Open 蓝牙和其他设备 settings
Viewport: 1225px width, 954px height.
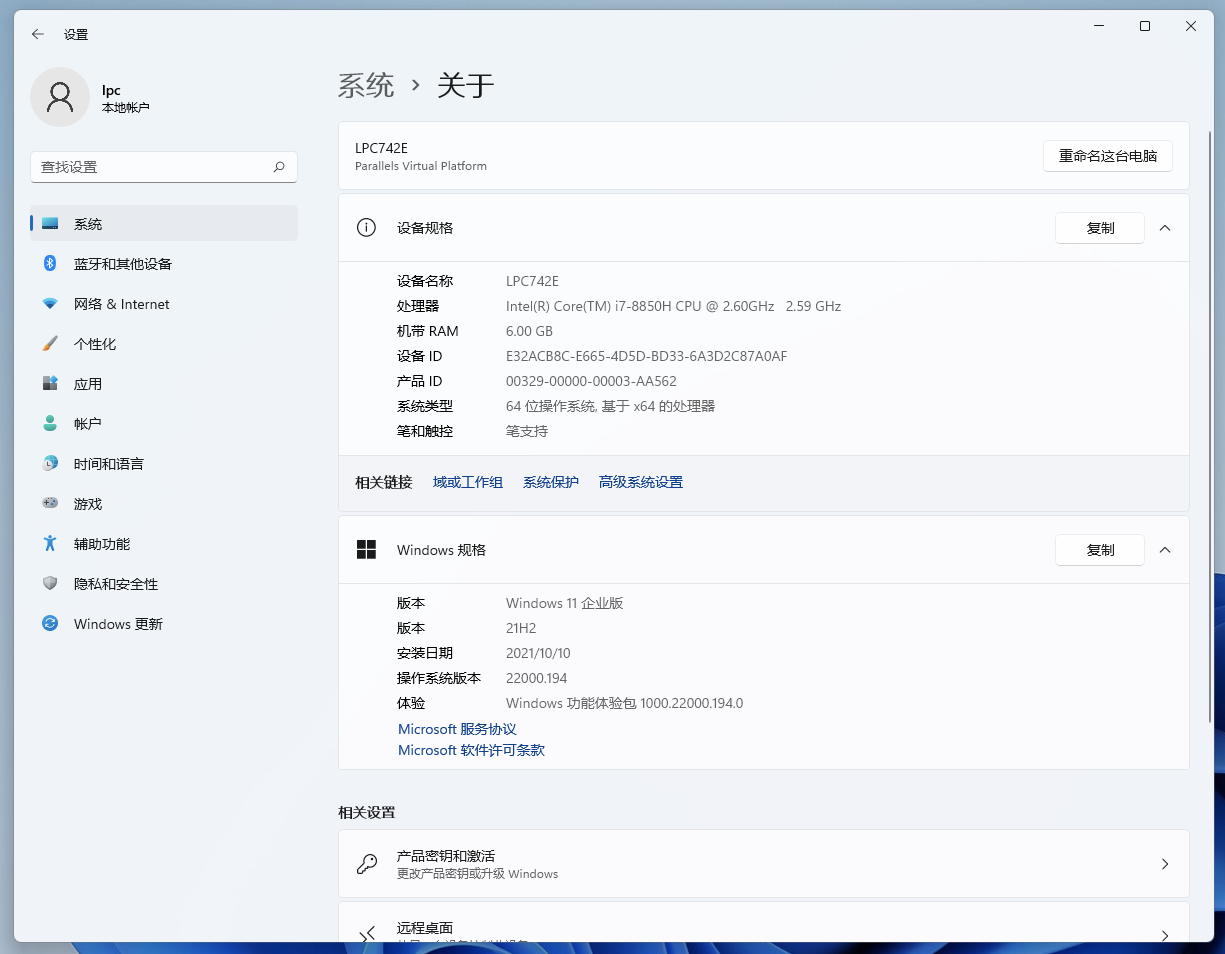pyautogui.click(x=164, y=264)
